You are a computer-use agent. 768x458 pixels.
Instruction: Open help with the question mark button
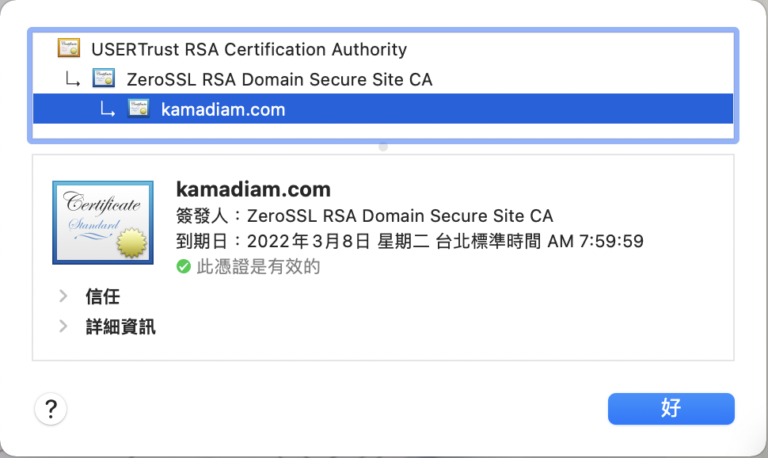(x=50, y=408)
